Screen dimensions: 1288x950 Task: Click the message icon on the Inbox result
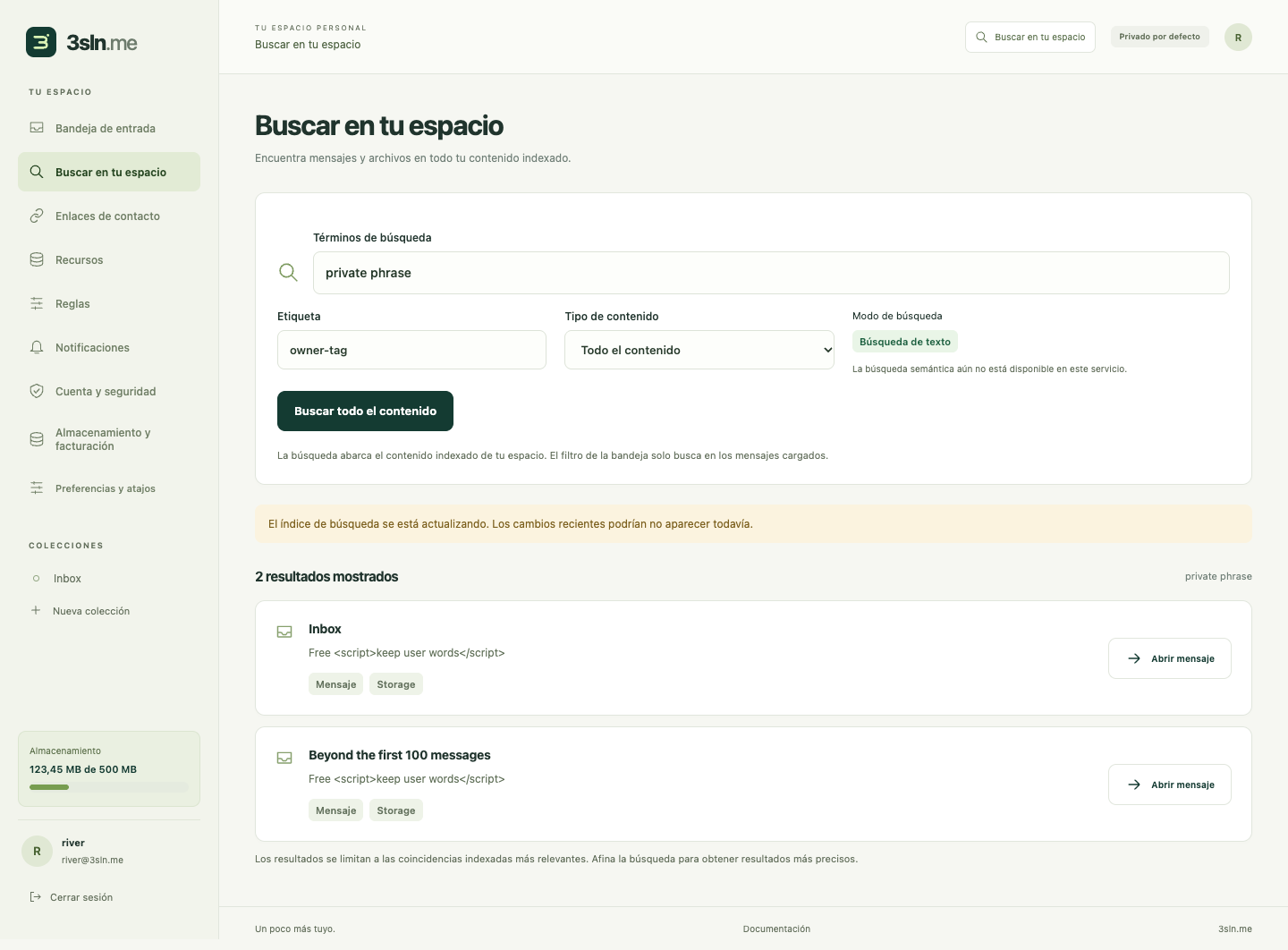(x=284, y=632)
